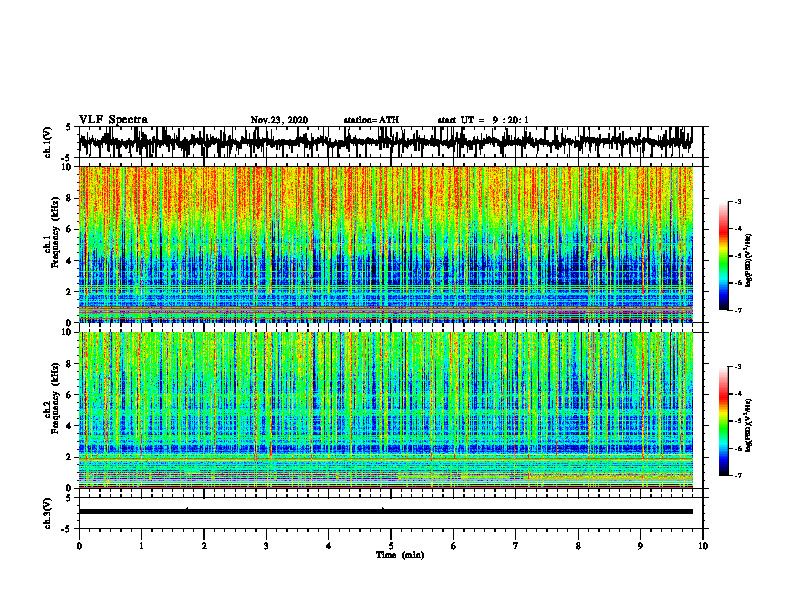Click the time axis tick label "10"
The image size is (792, 612).
pyautogui.click(x=703, y=546)
